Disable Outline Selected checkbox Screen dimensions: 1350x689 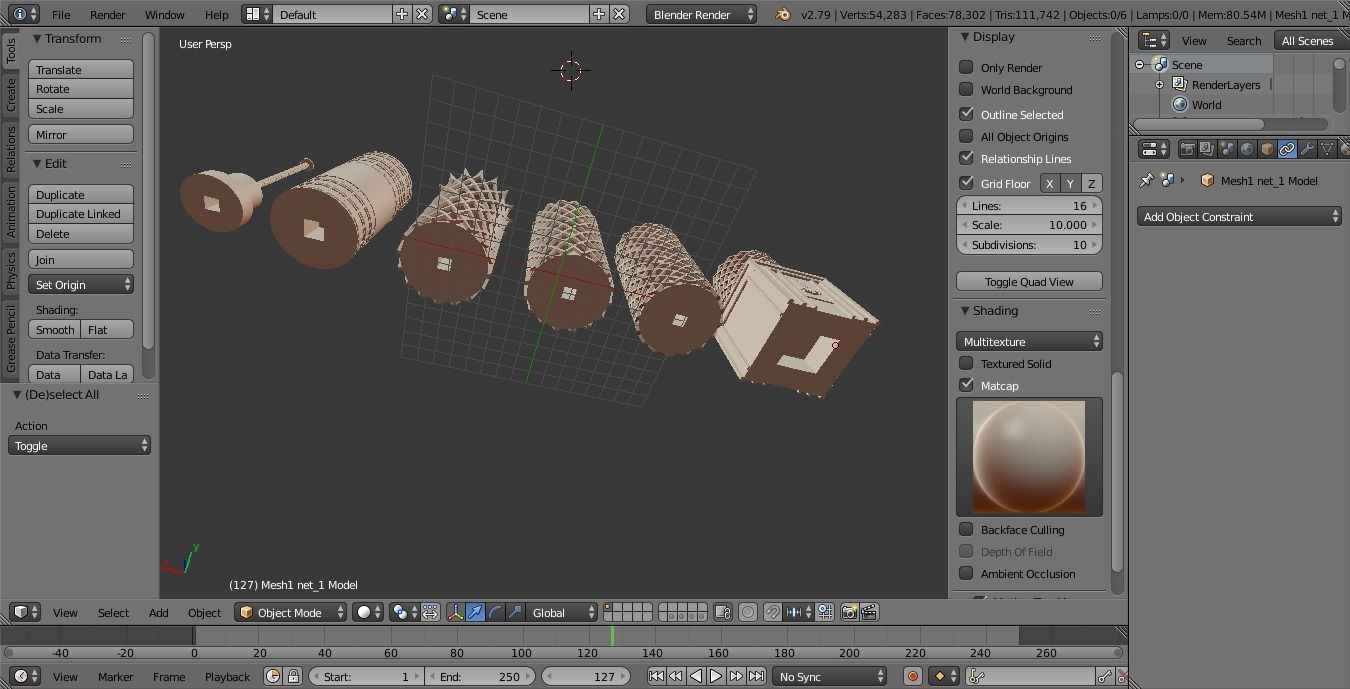click(x=966, y=114)
